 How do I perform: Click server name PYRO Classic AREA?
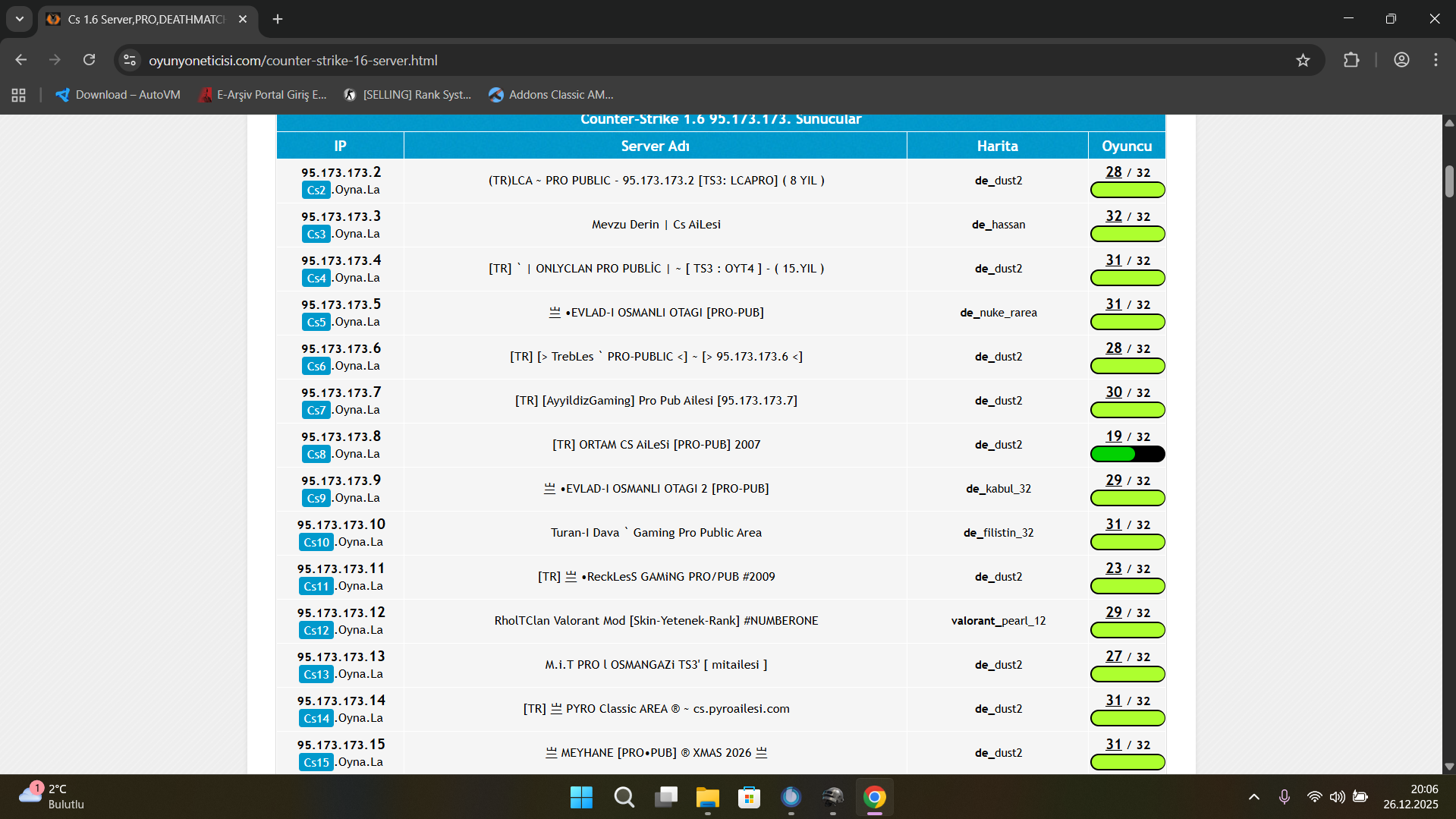(656, 709)
